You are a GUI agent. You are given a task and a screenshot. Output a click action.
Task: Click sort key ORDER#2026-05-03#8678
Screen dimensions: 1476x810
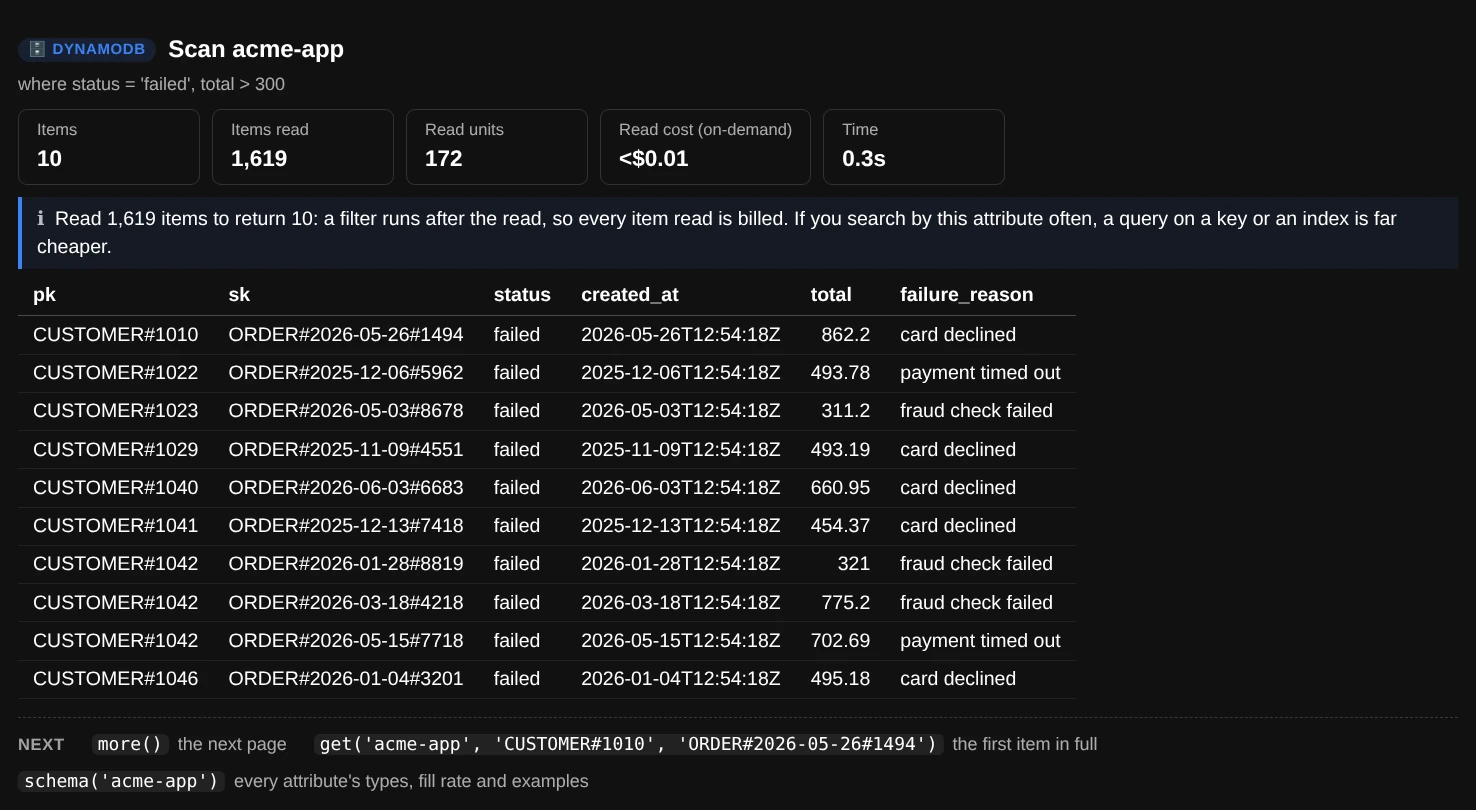[346, 411]
